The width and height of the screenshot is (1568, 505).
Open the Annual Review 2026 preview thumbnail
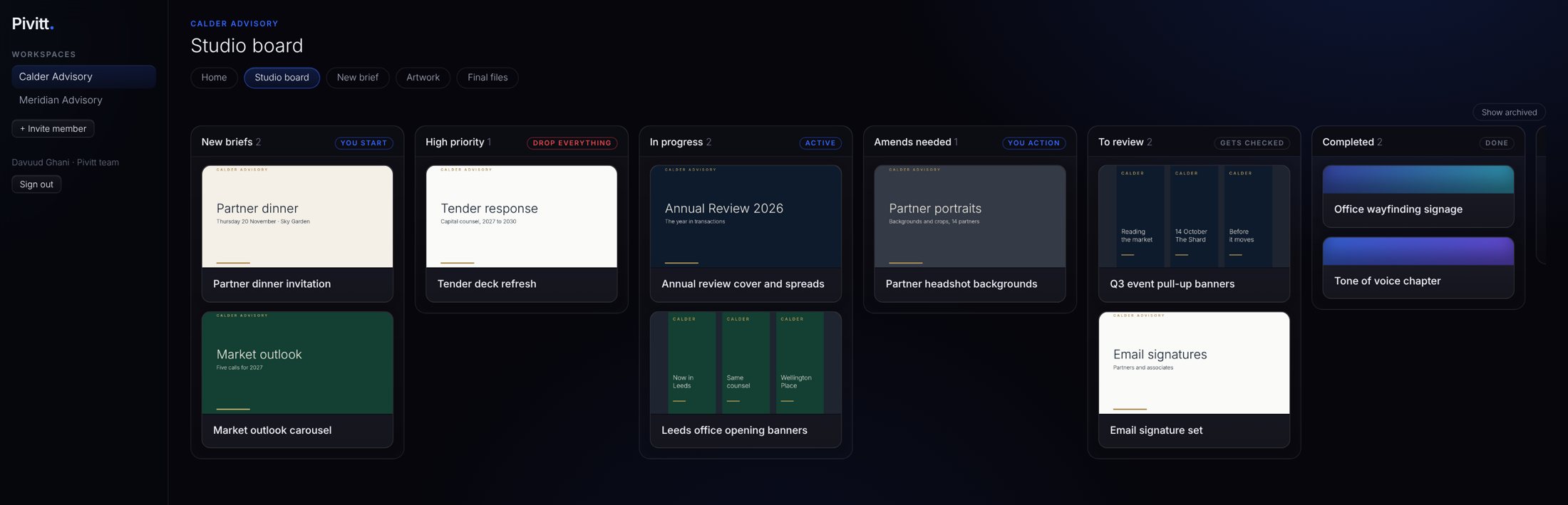(x=746, y=217)
